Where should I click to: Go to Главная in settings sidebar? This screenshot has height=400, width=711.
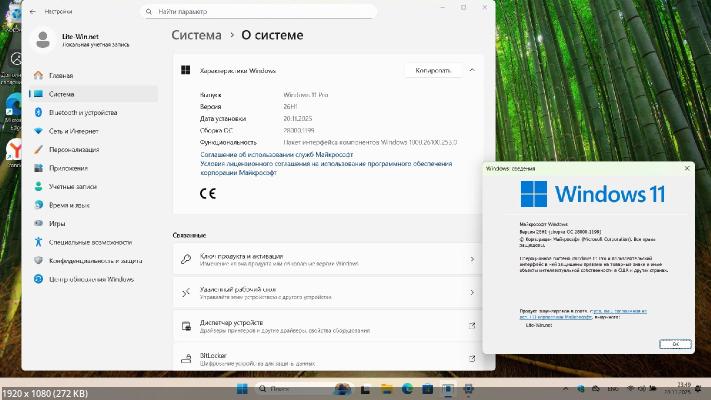61,75
